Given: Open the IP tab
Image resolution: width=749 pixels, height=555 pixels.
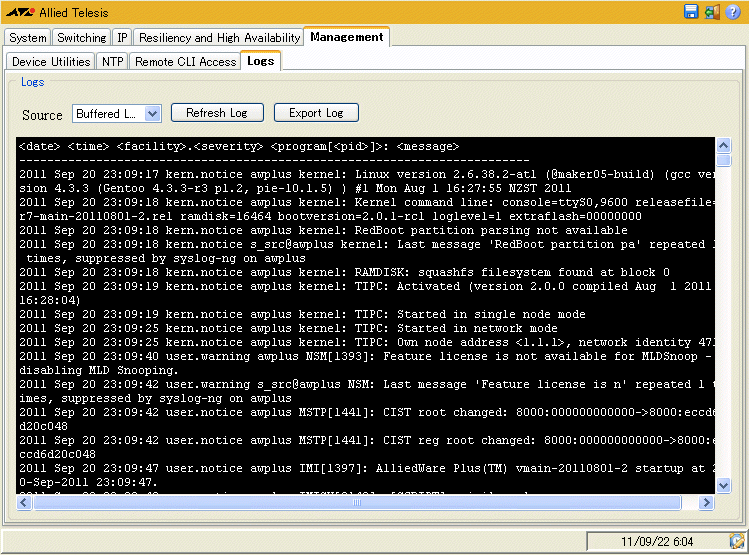Looking at the screenshot, I should point(122,37).
